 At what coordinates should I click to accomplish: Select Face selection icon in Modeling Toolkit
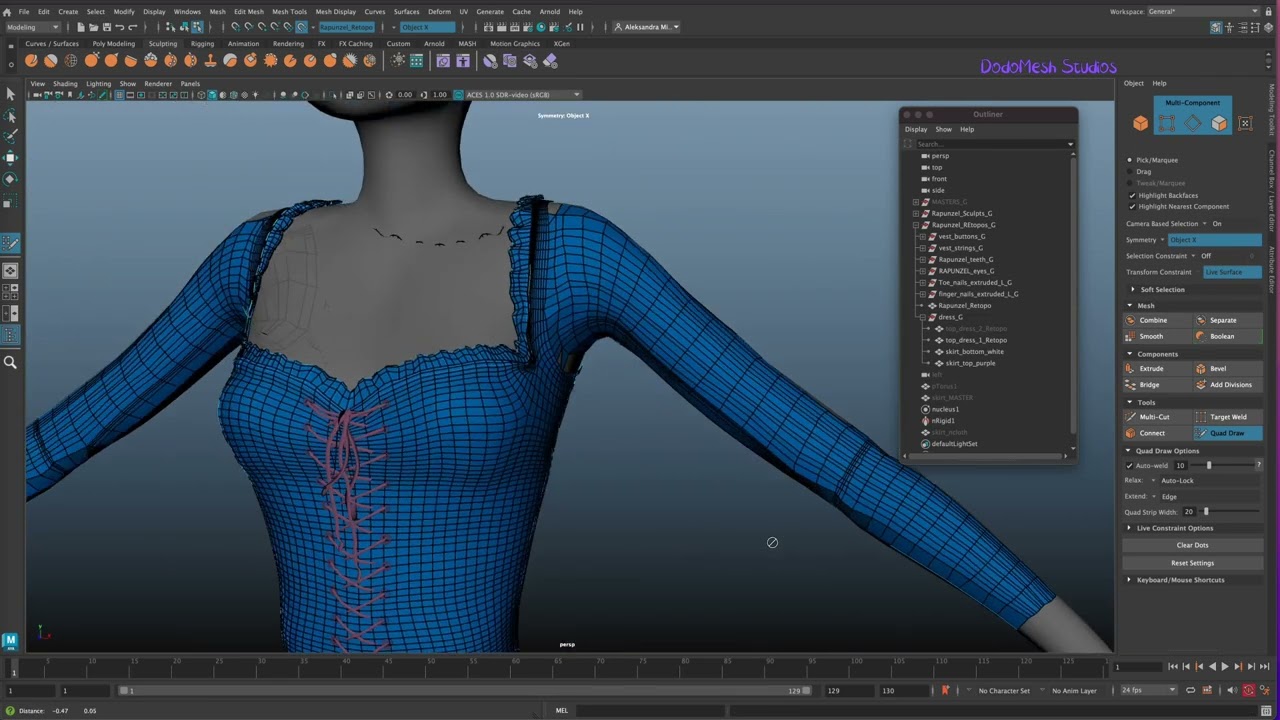[x=1219, y=123]
